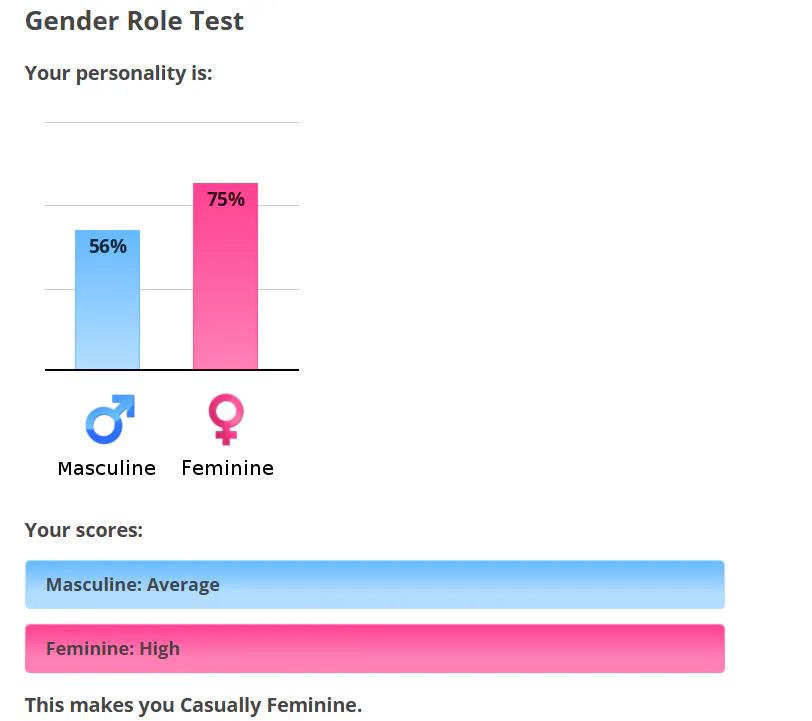Click the blue male symbol icon
Viewport: 812px width, 721px height.
click(x=110, y=419)
